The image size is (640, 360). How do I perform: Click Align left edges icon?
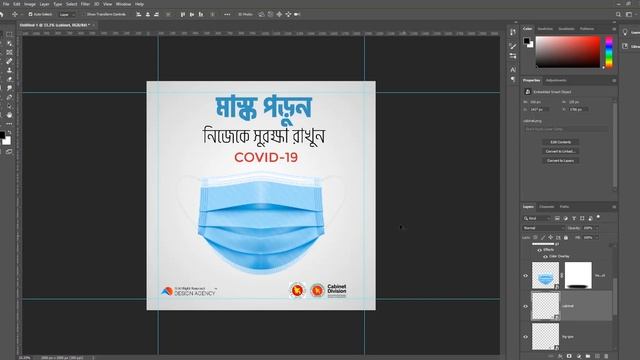139,14
